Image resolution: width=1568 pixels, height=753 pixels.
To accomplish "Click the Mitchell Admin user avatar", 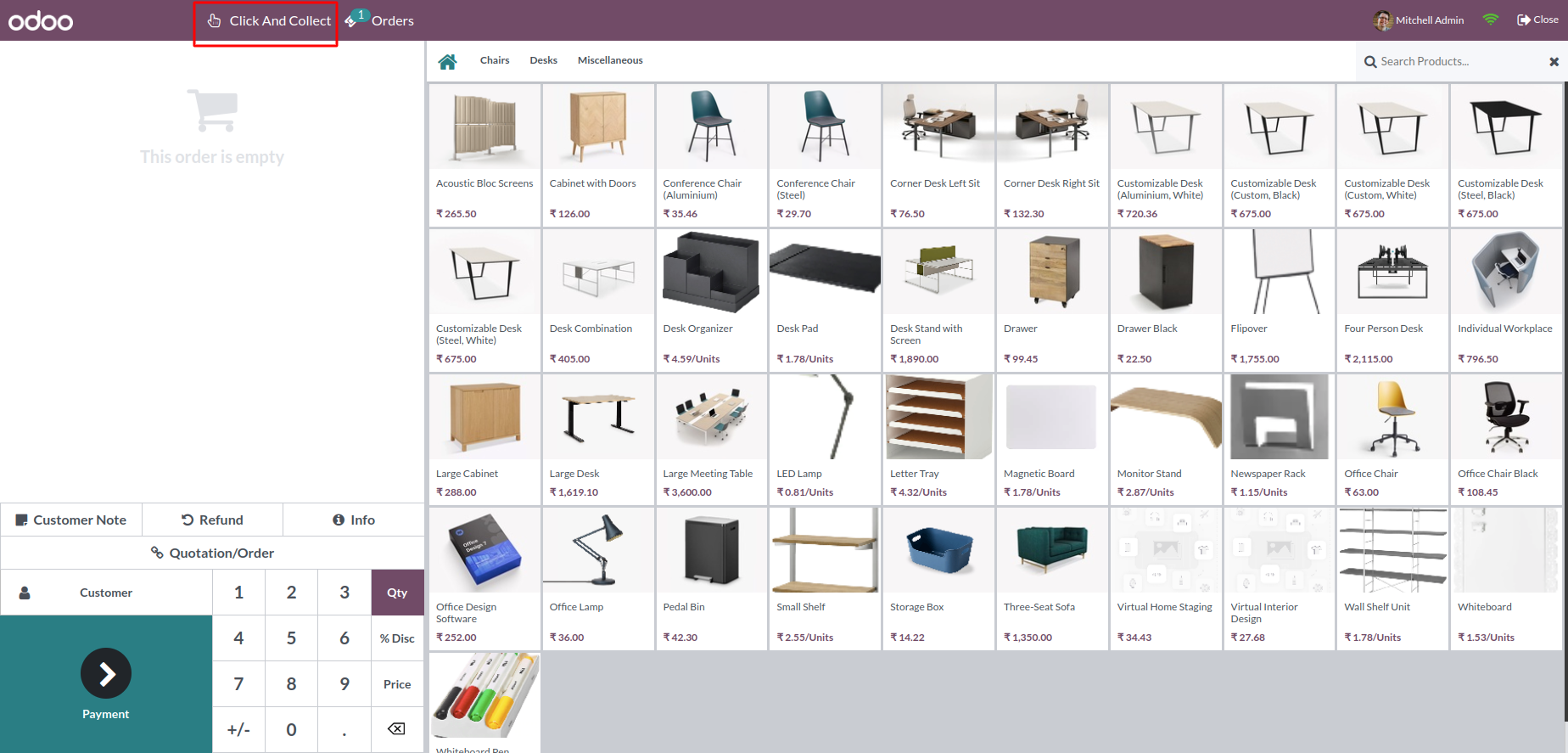I will coord(1383,20).
